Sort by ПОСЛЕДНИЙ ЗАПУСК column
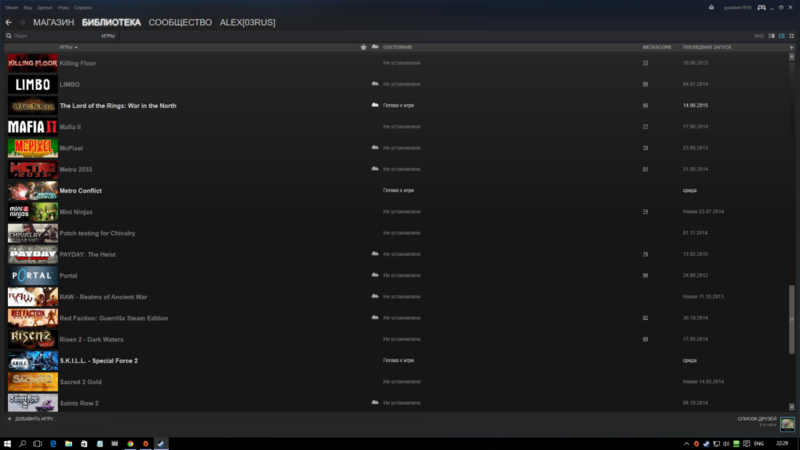The image size is (800, 450). (x=707, y=47)
